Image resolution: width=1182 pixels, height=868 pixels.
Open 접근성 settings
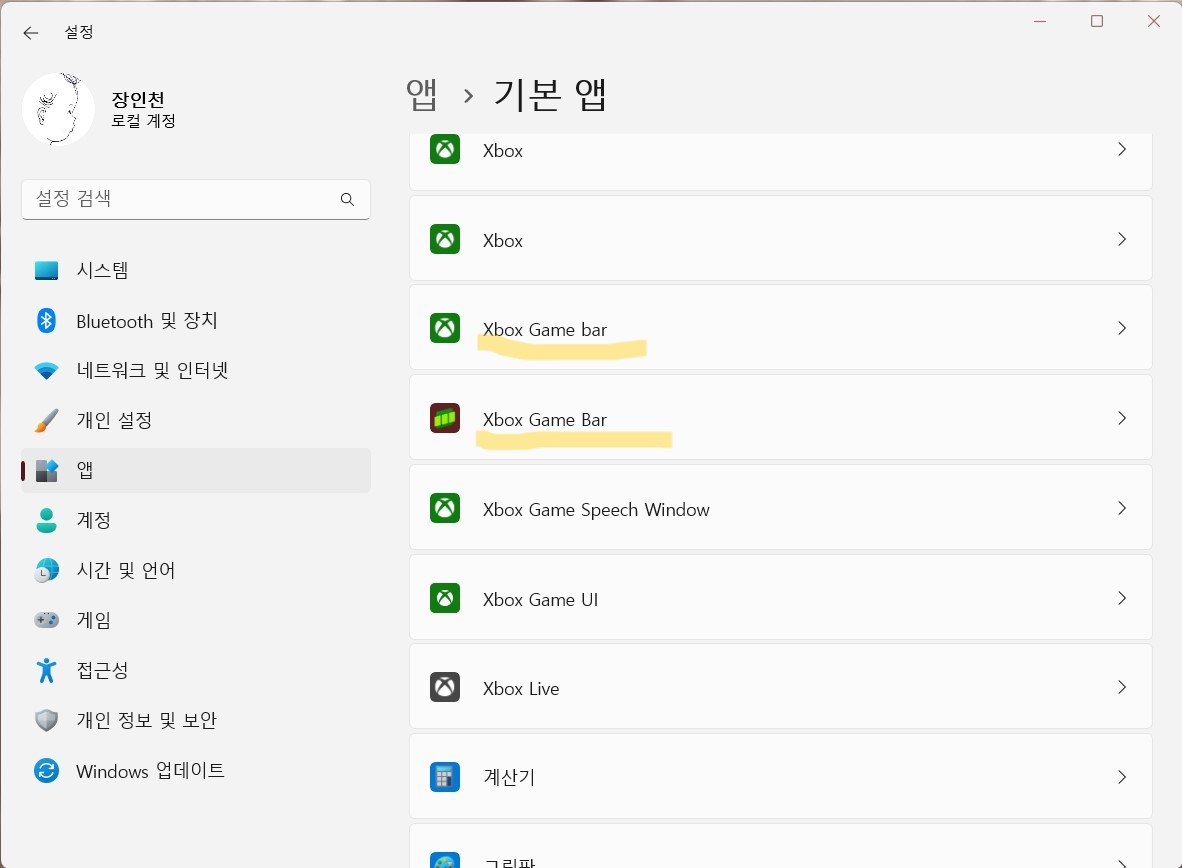(x=196, y=670)
